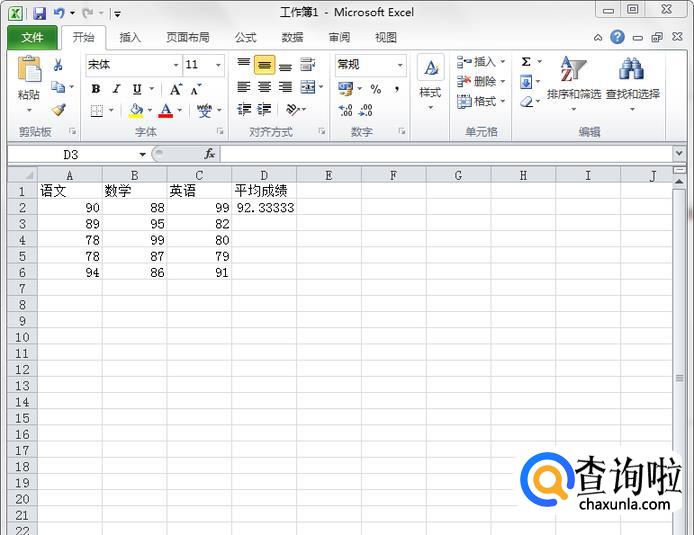Decrease decimal places
694x535 pixels.
[366, 110]
